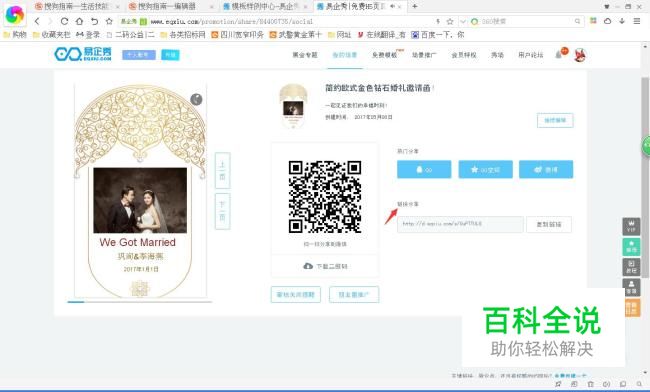This screenshot has width=650, height=392.
Task: Open the browser hamburger menu
Action: 637,21
